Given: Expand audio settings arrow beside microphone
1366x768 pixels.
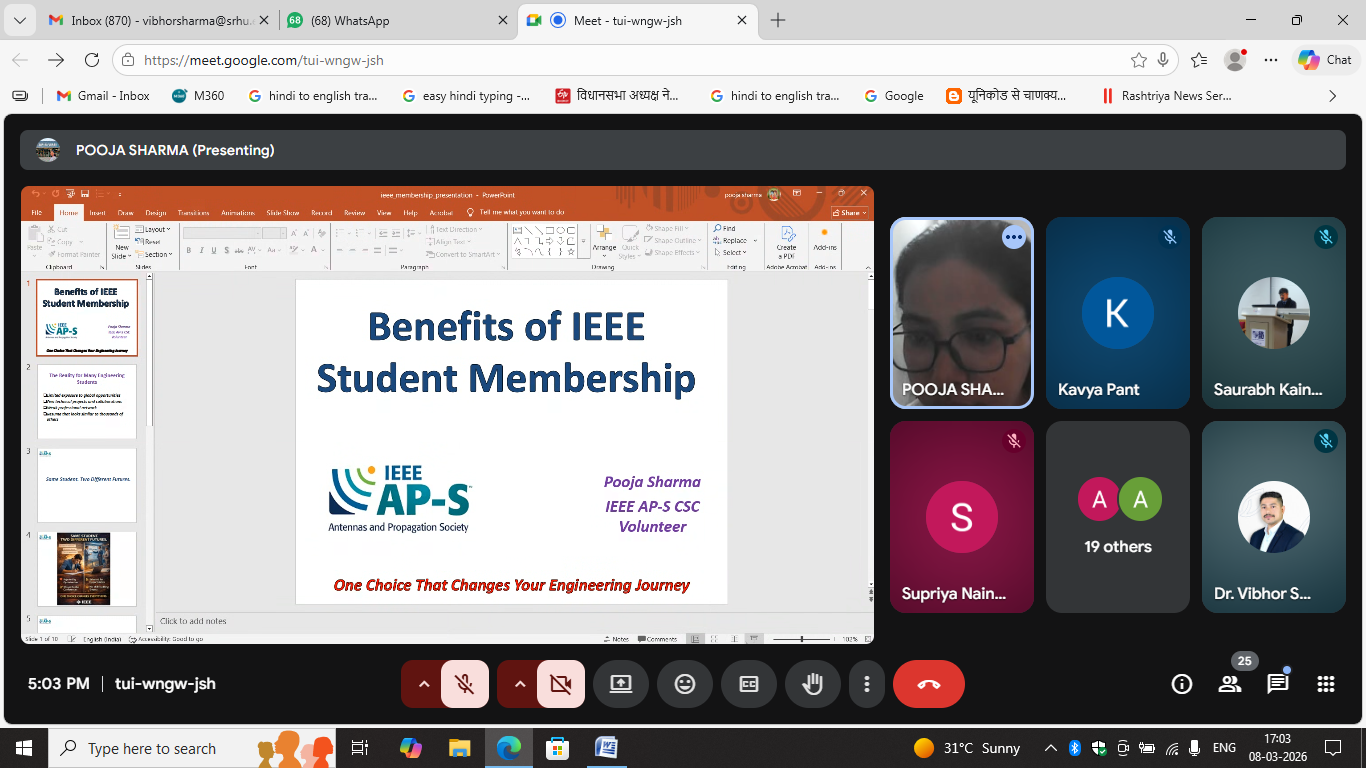Looking at the screenshot, I should [423, 684].
